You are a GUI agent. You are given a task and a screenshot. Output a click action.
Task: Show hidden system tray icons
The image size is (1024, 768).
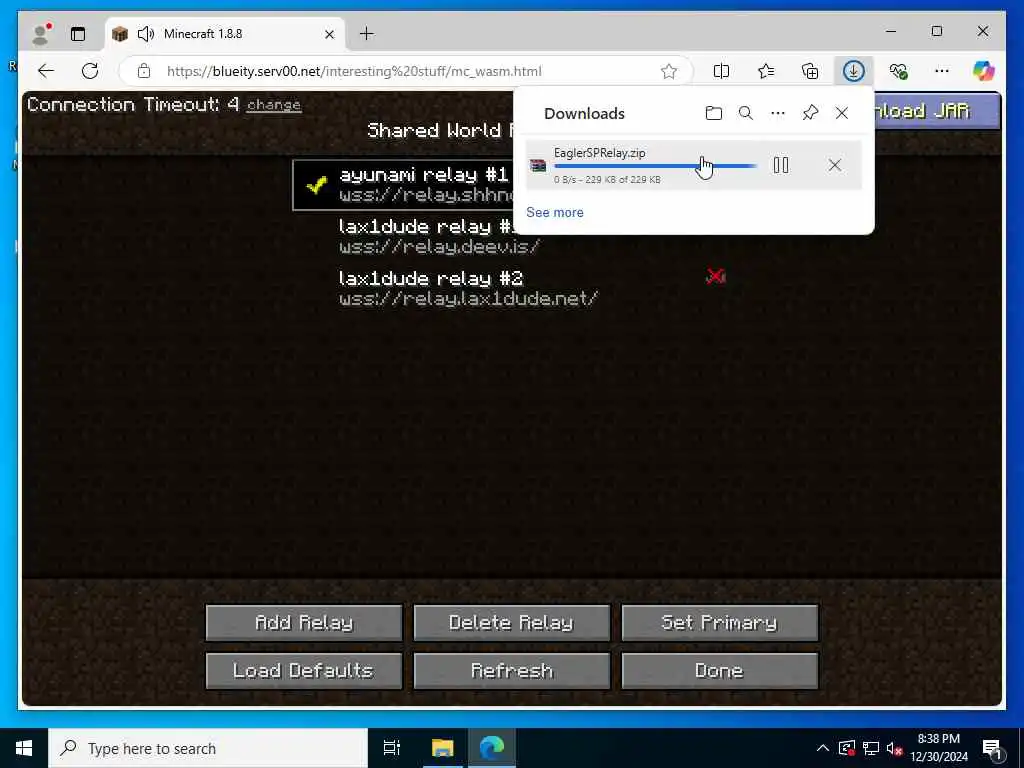pyautogui.click(x=823, y=748)
